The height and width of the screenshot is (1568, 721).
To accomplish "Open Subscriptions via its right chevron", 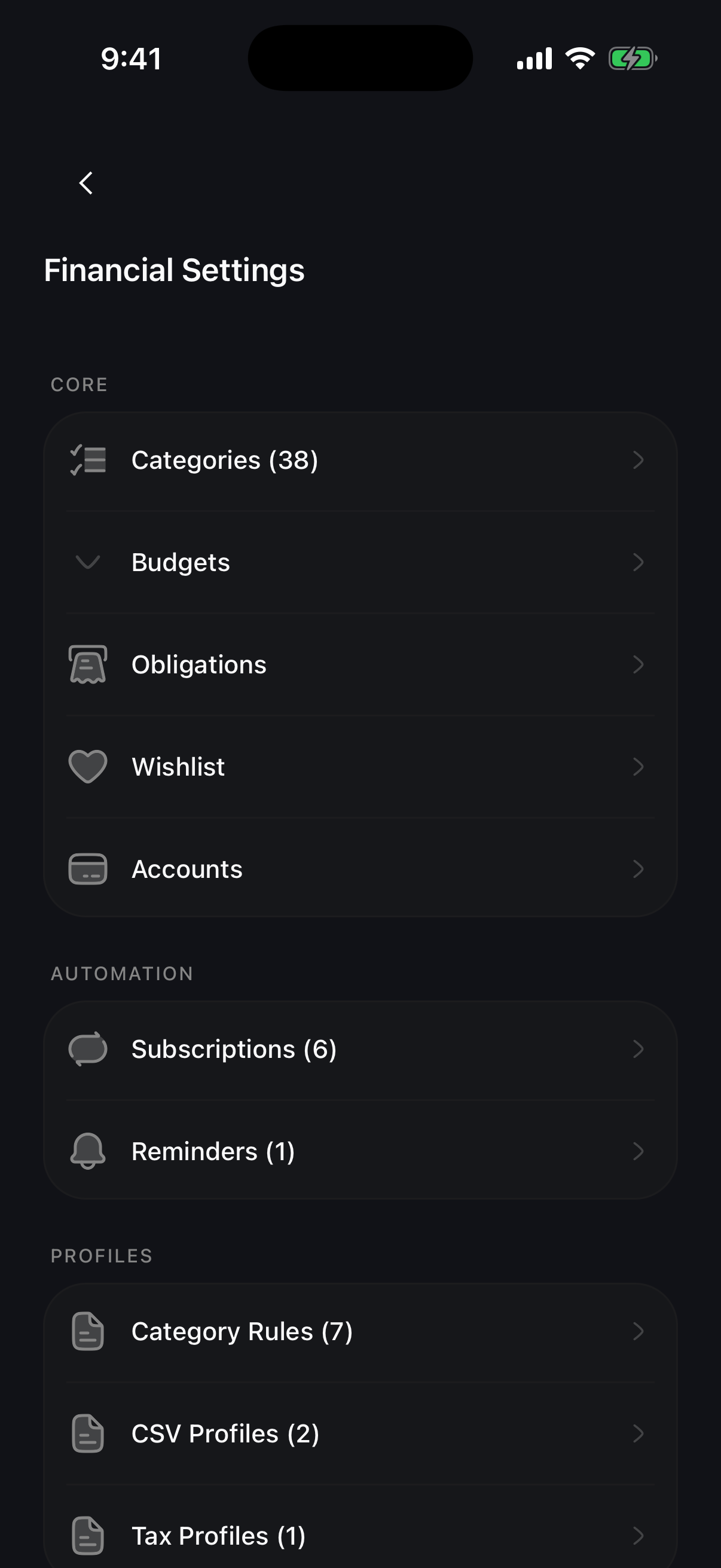I will pos(638,1049).
